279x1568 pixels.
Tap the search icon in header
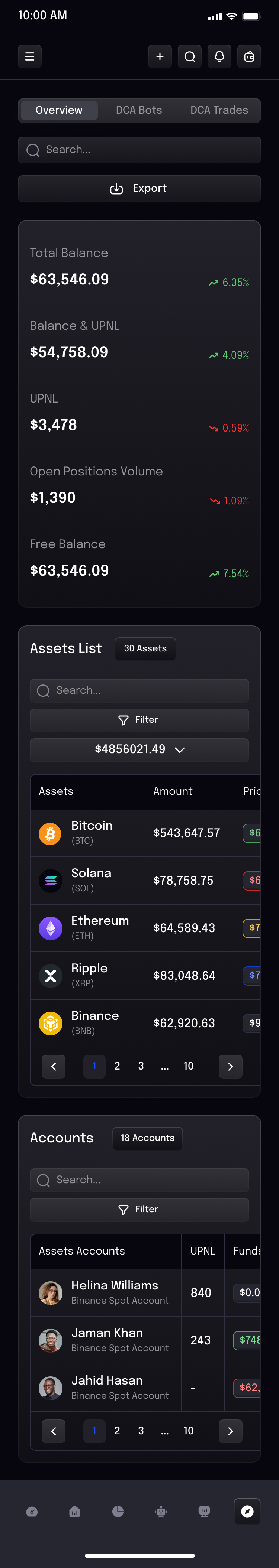pyautogui.click(x=189, y=56)
